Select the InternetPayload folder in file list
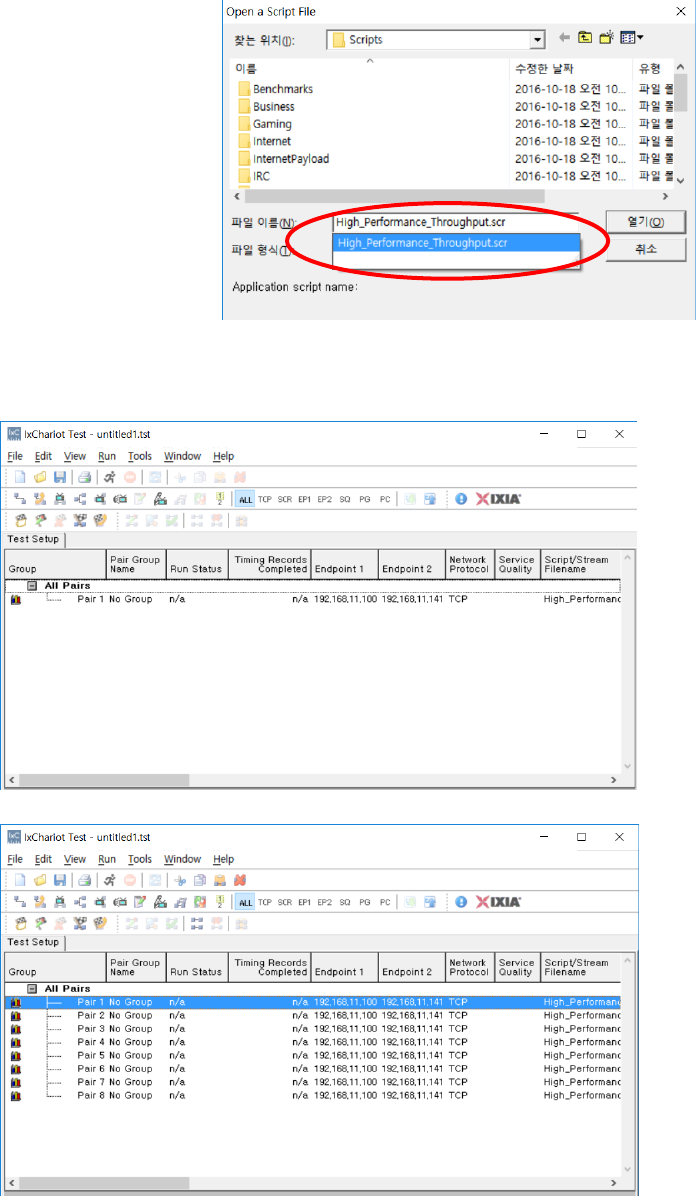Viewport: 696px width, 1196px height. click(x=291, y=159)
